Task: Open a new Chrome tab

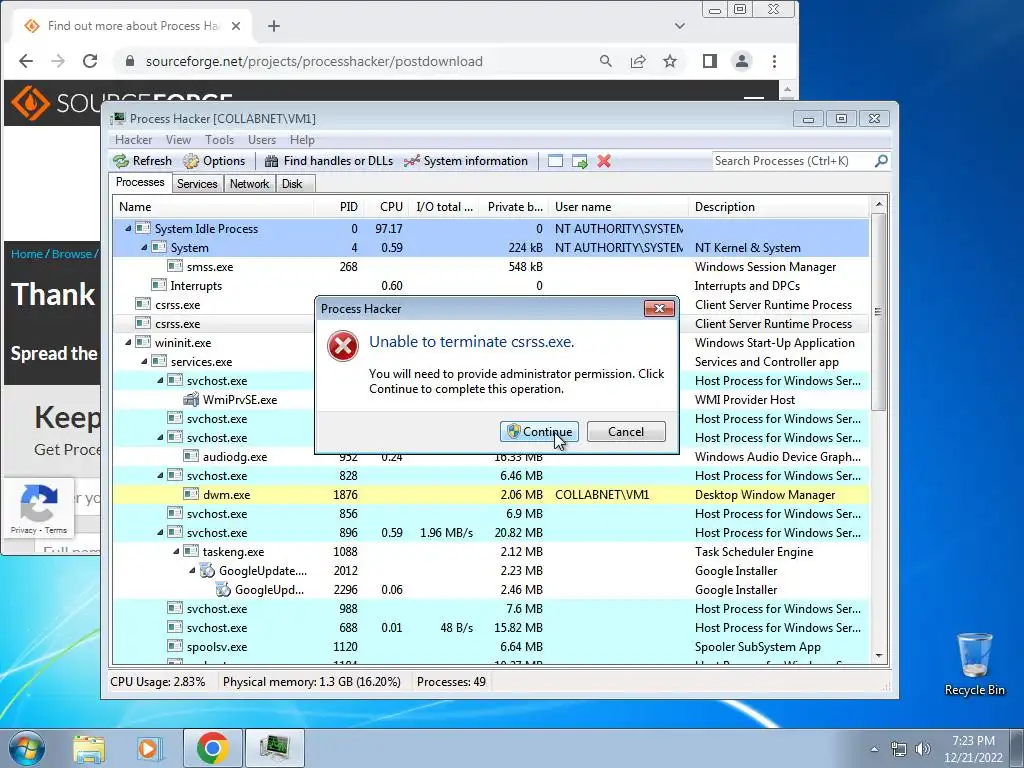Action: pyautogui.click(x=274, y=26)
